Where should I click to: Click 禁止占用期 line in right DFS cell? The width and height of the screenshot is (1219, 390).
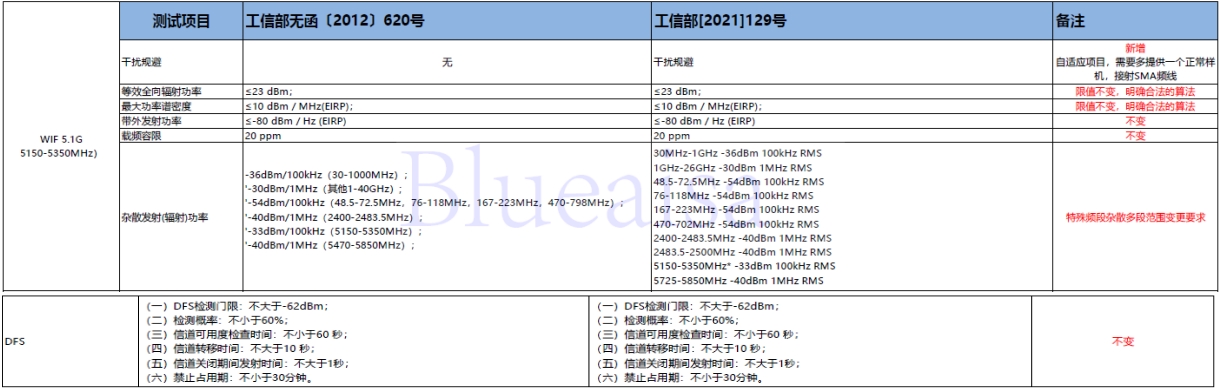[681, 378]
